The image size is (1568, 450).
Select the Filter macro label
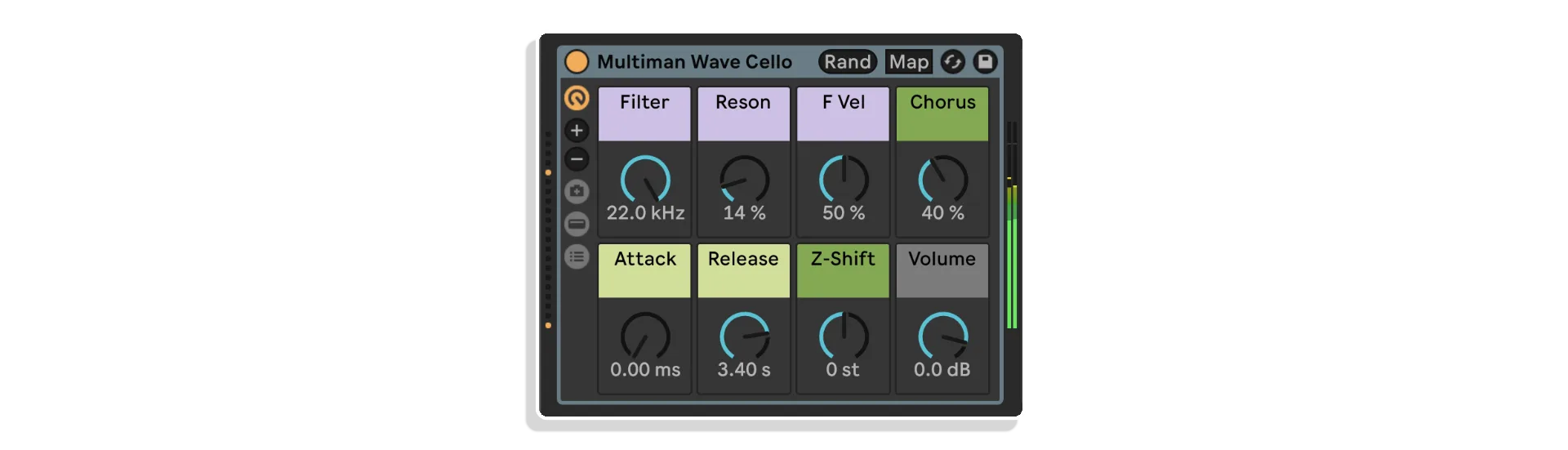click(x=644, y=114)
